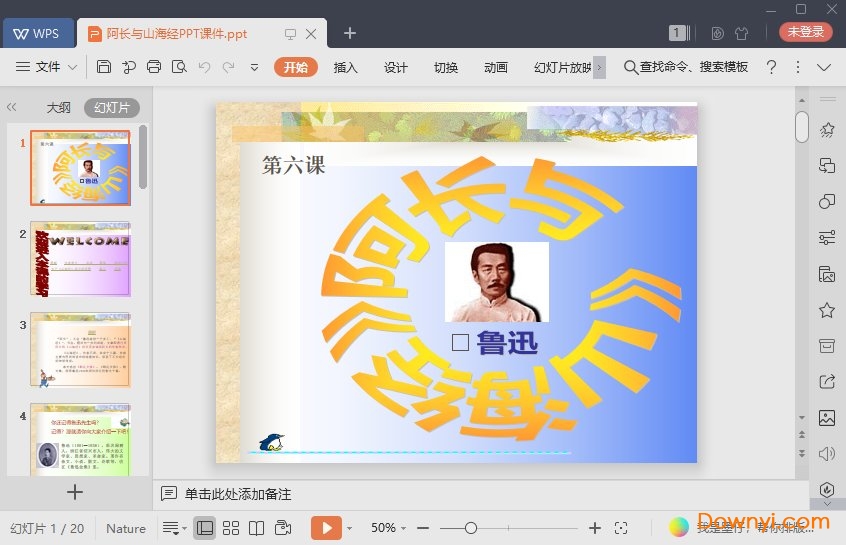The height and width of the screenshot is (545, 846).
Task: Add a new slide with plus button
Action: click(x=74, y=492)
